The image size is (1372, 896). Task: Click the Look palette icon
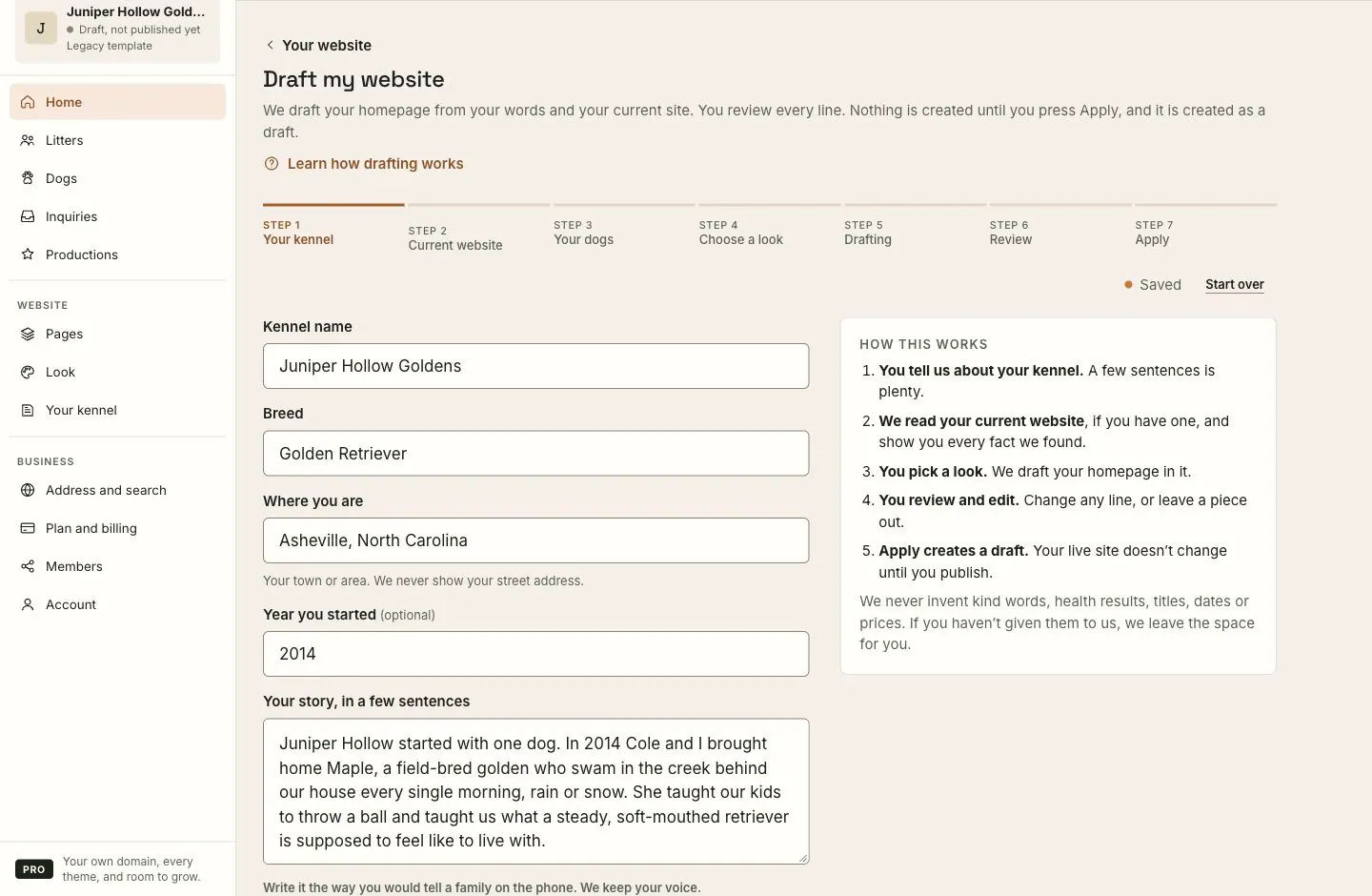(28, 372)
